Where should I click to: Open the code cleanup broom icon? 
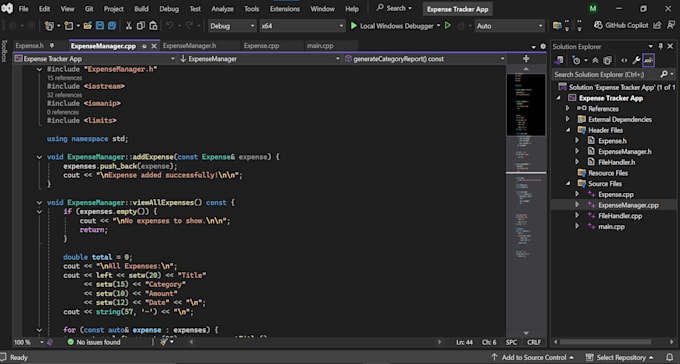(x=164, y=342)
